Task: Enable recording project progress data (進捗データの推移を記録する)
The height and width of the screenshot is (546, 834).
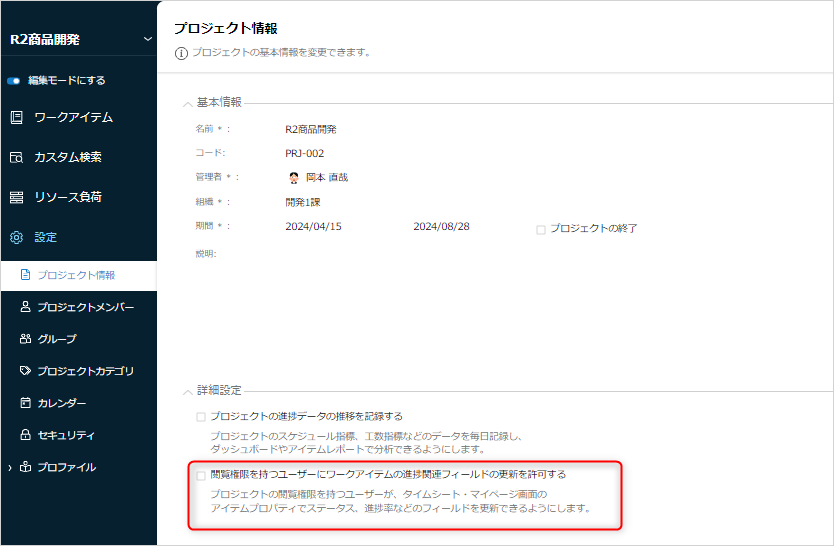Action: click(201, 416)
